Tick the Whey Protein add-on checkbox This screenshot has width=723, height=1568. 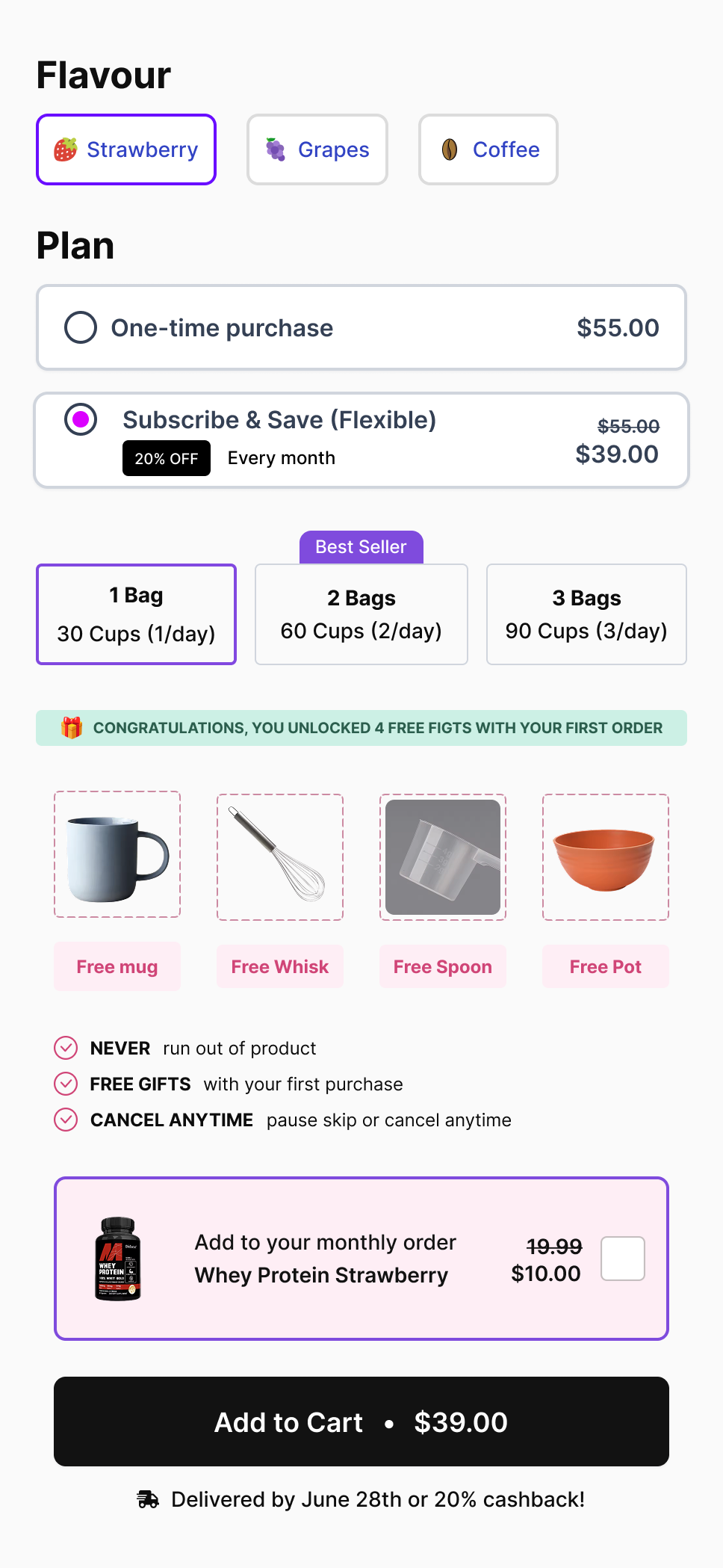coord(623,1259)
